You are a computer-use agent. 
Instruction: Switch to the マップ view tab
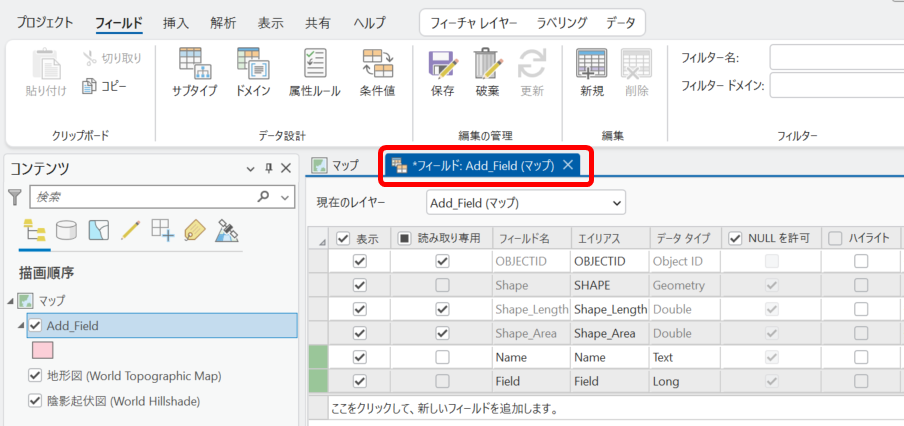pyautogui.click(x=336, y=165)
